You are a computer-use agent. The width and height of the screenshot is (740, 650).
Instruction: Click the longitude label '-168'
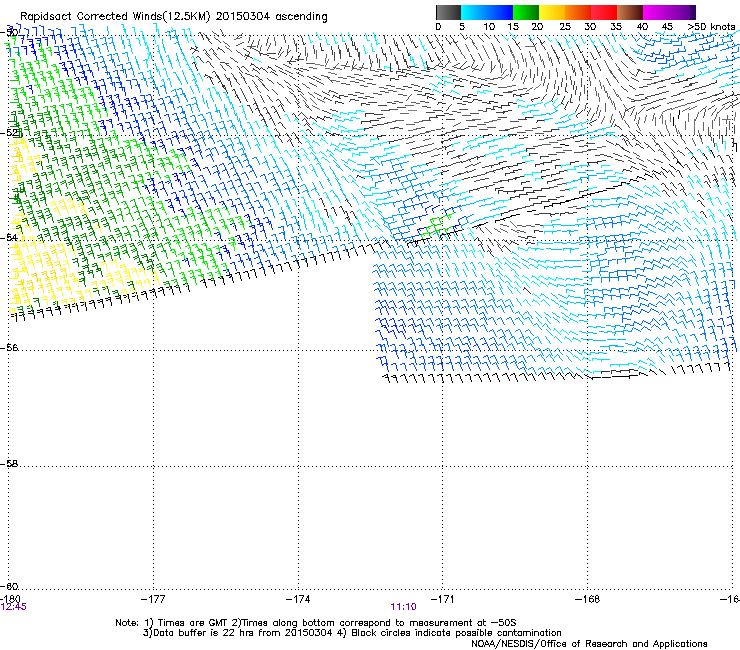pyautogui.click(x=588, y=599)
